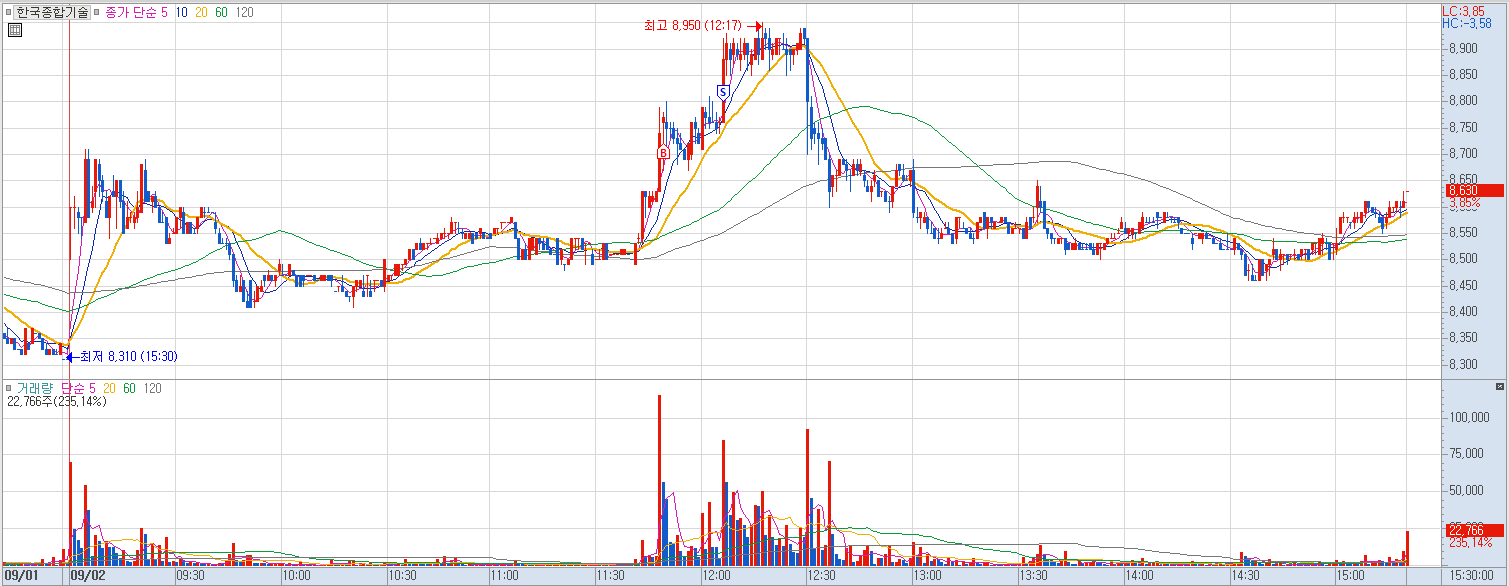Image resolution: width=1509 pixels, height=586 pixels.
Task: Click the 13:00 time axis label
Action: [x=928, y=576]
